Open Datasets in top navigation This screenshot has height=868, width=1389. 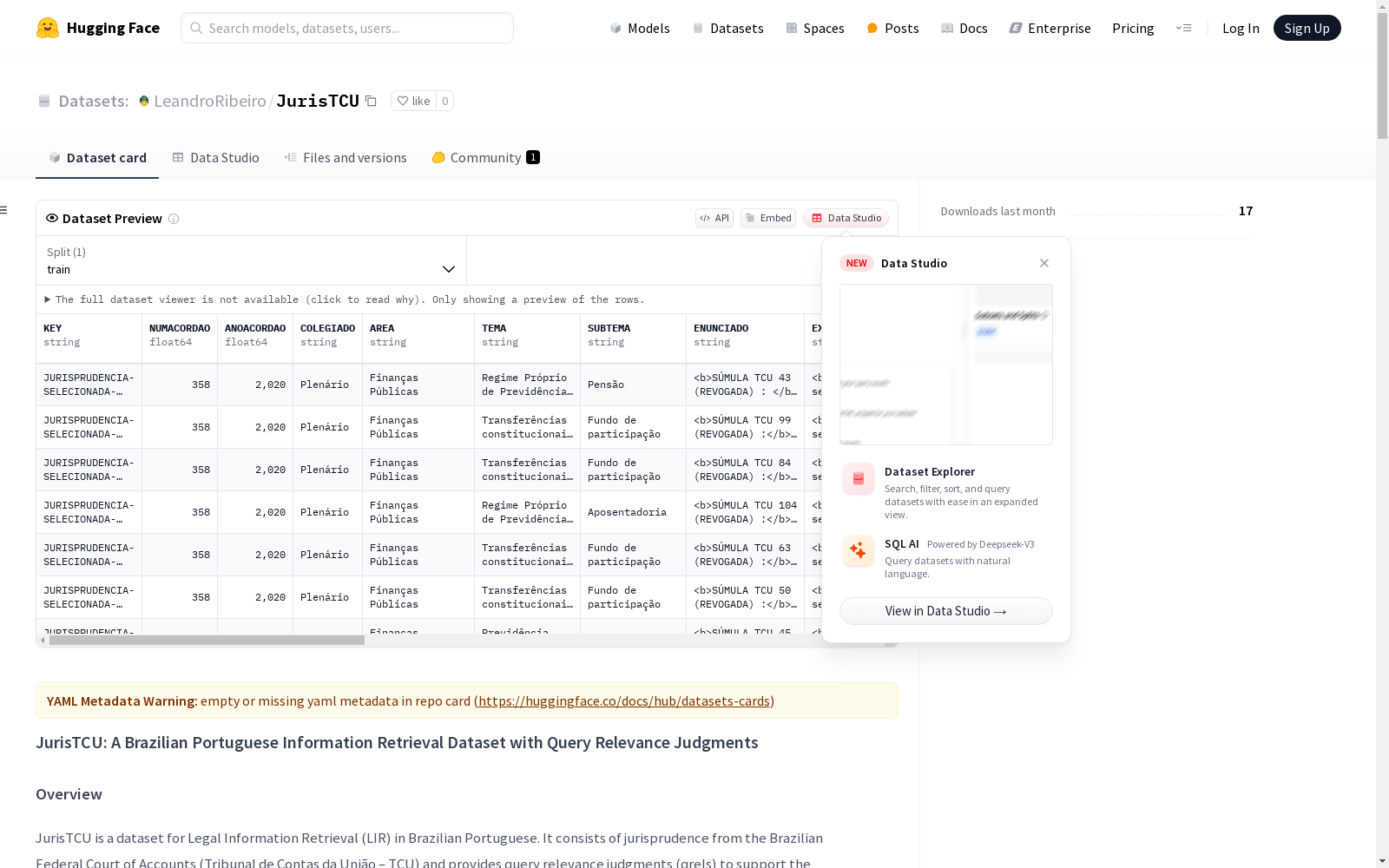pyautogui.click(x=727, y=28)
